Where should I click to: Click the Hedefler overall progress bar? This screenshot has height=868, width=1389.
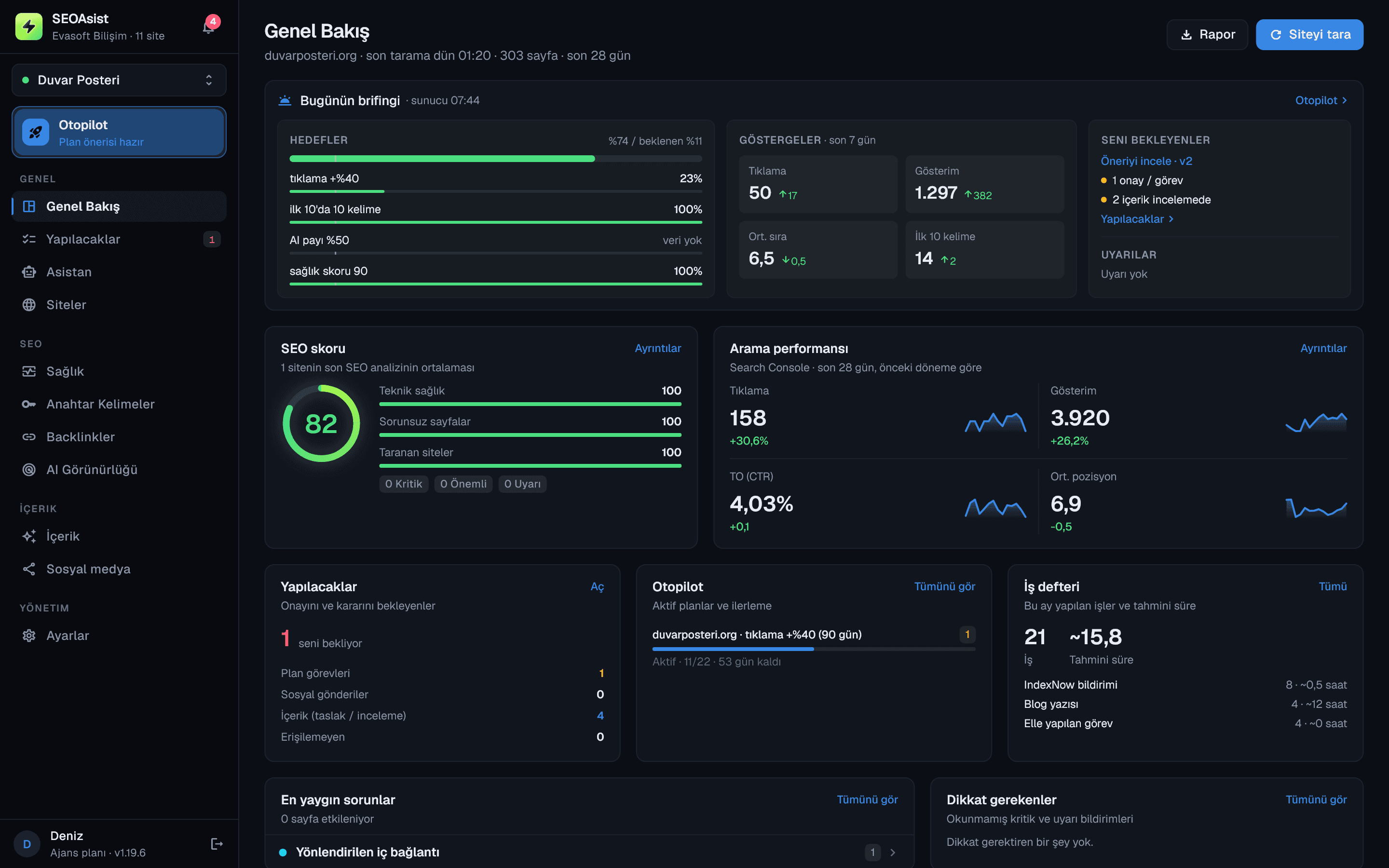pos(495,159)
